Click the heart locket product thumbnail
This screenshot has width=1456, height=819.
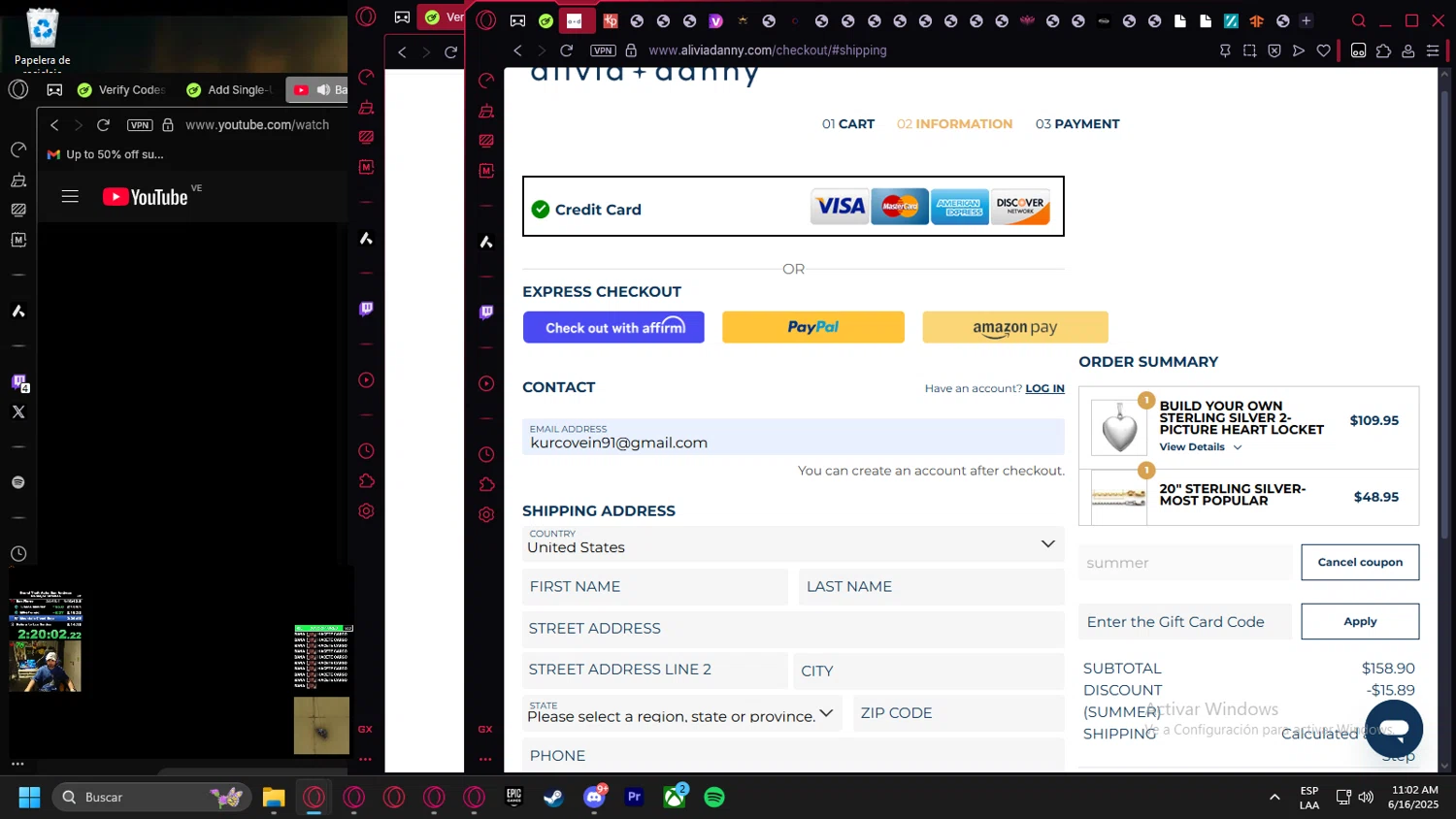pyautogui.click(x=1119, y=428)
